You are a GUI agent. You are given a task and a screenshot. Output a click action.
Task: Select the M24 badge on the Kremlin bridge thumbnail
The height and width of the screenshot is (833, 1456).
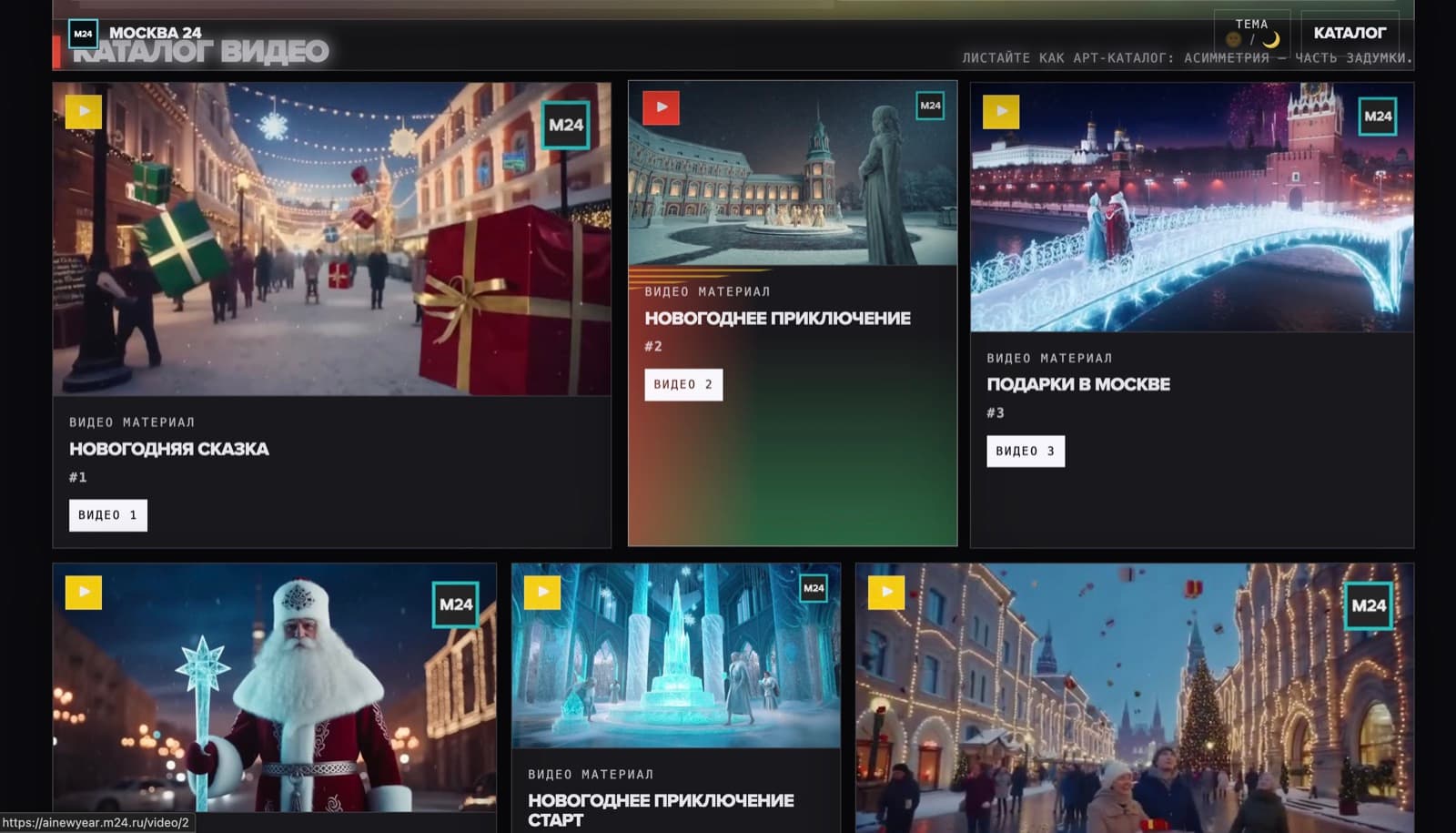pyautogui.click(x=1378, y=117)
